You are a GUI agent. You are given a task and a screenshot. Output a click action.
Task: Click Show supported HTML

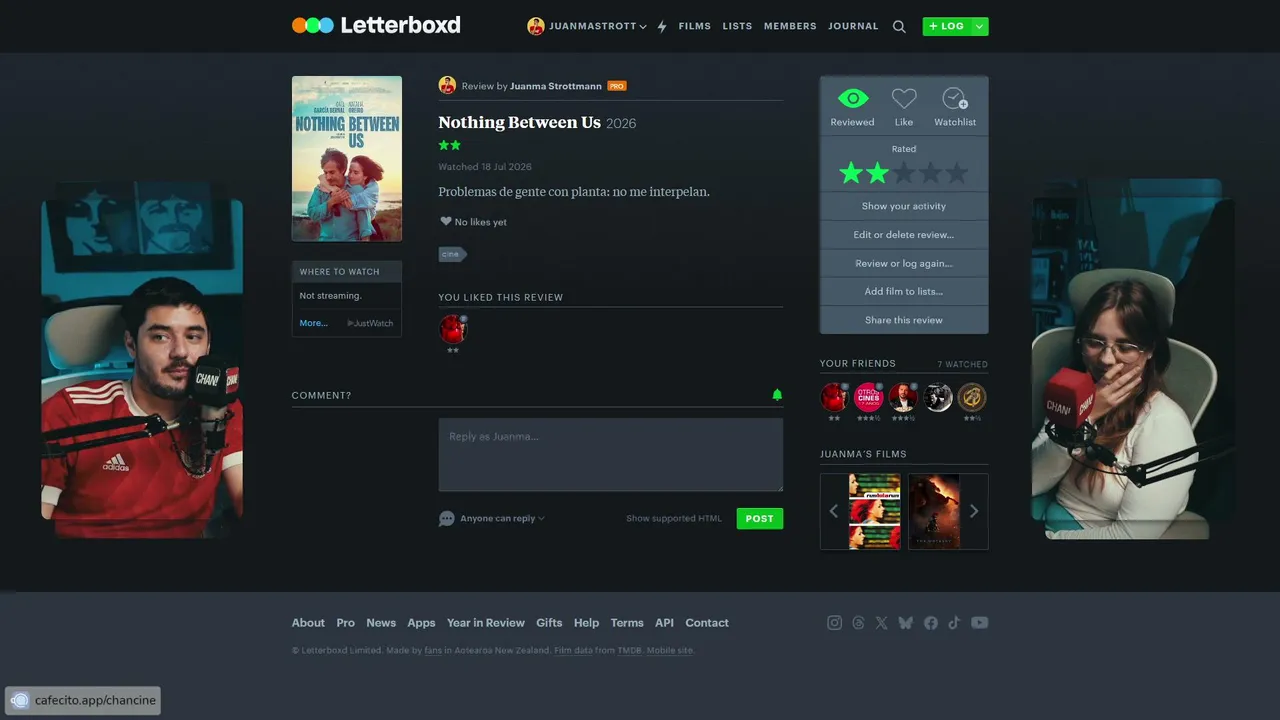pos(674,519)
